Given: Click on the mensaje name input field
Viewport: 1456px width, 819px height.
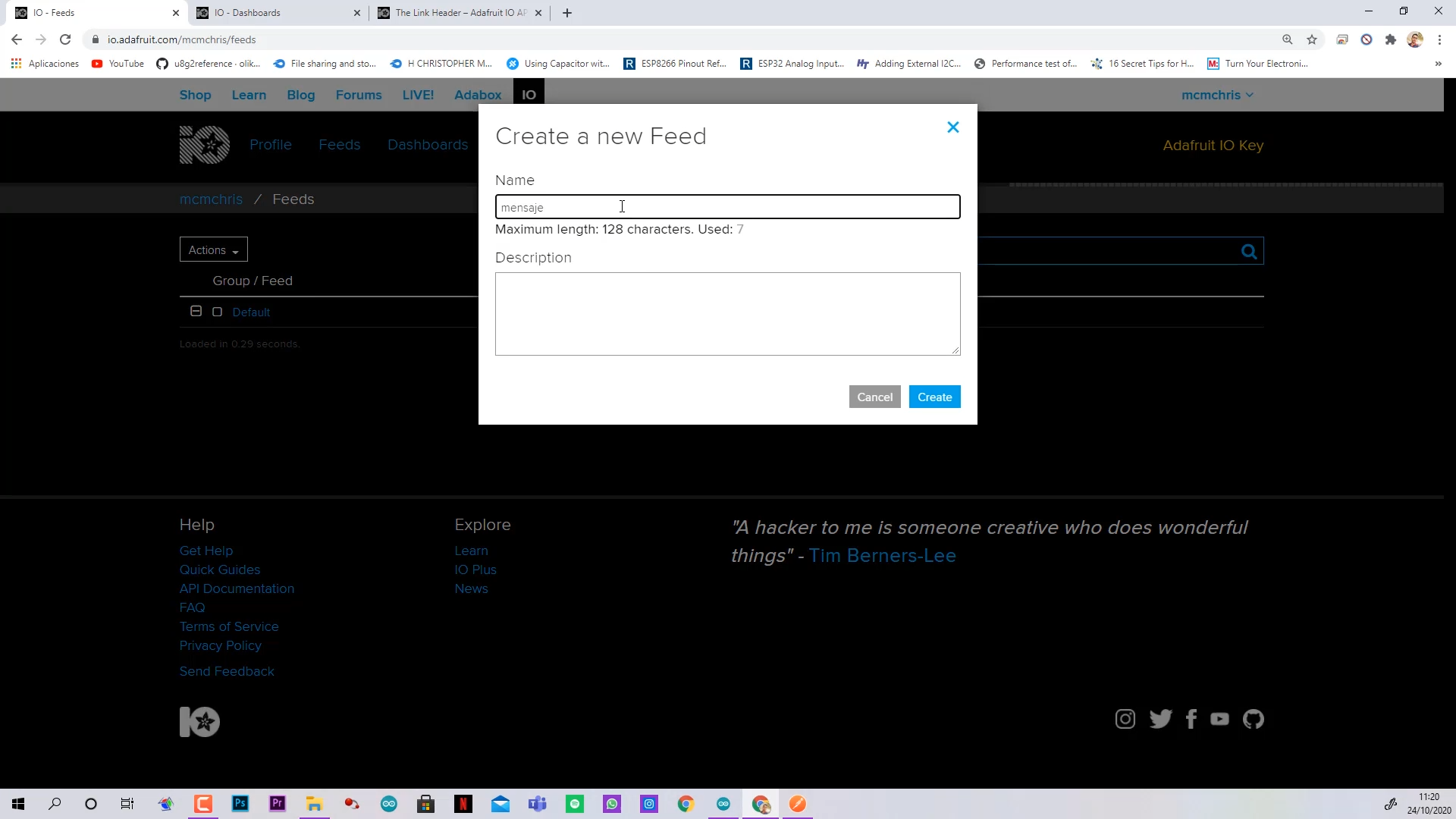Looking at the screenshot, I should click(x=728, y=207).
